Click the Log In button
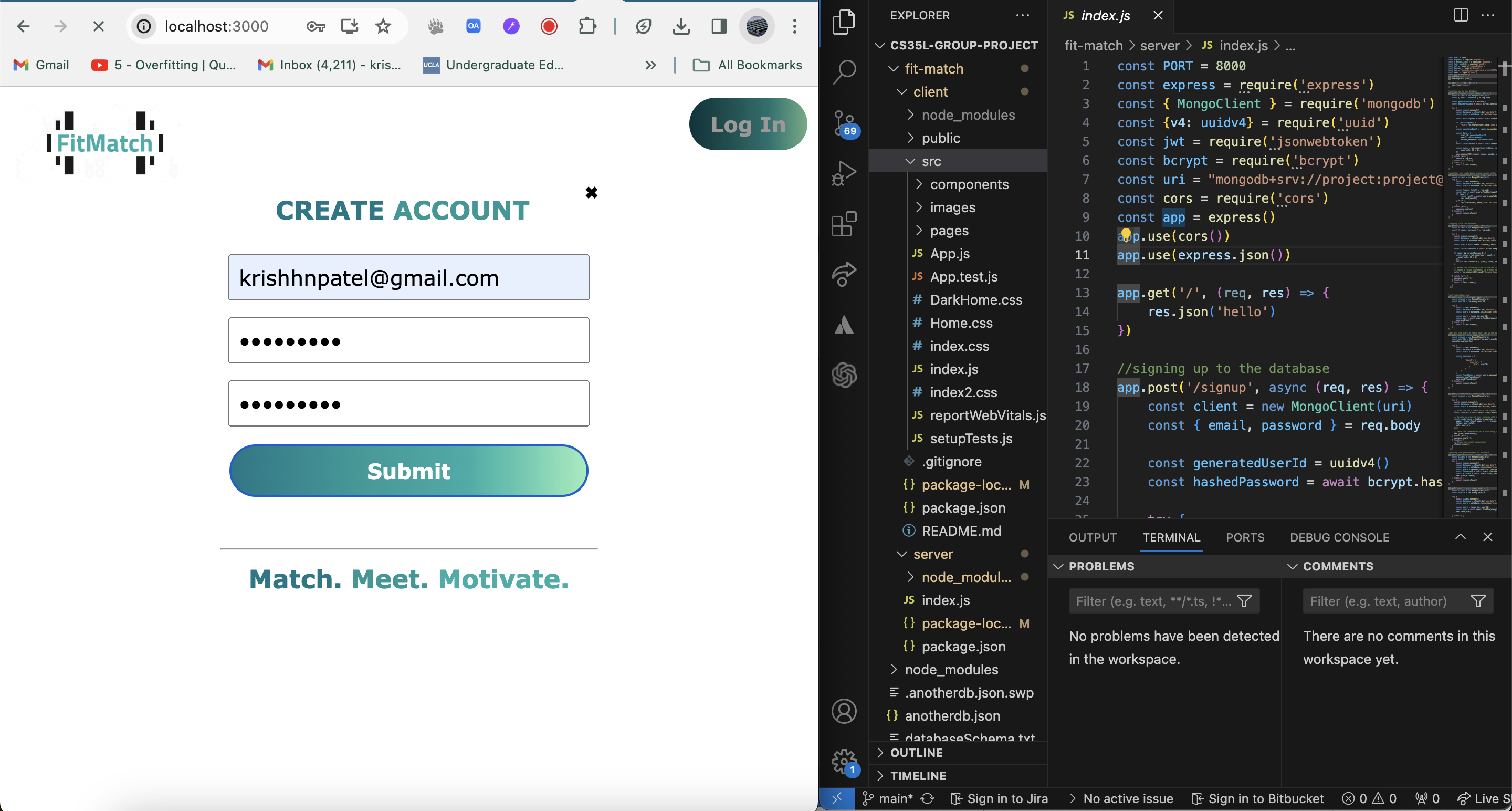1512x811 pixels. pos(748,124)
